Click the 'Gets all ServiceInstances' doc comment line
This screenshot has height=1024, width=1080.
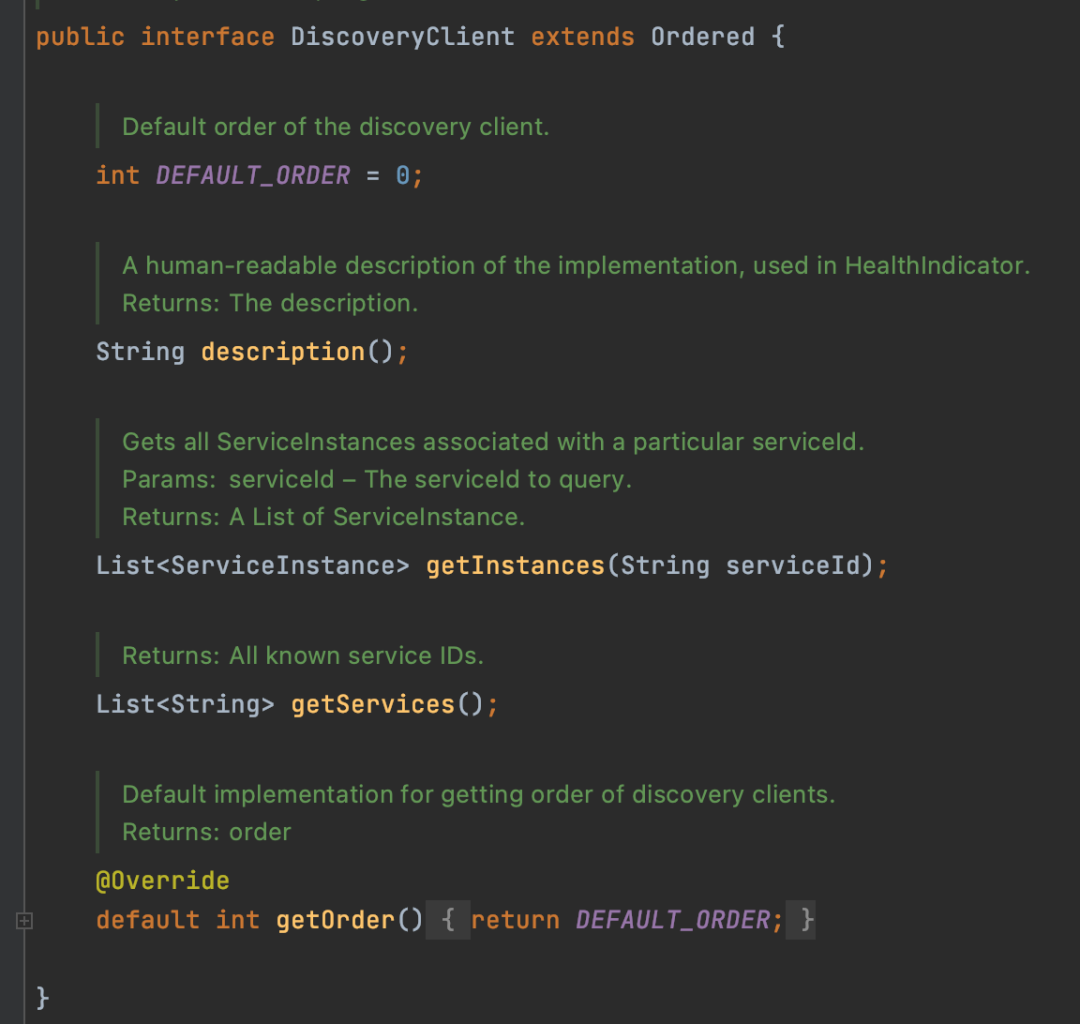(x=492, y=442)
